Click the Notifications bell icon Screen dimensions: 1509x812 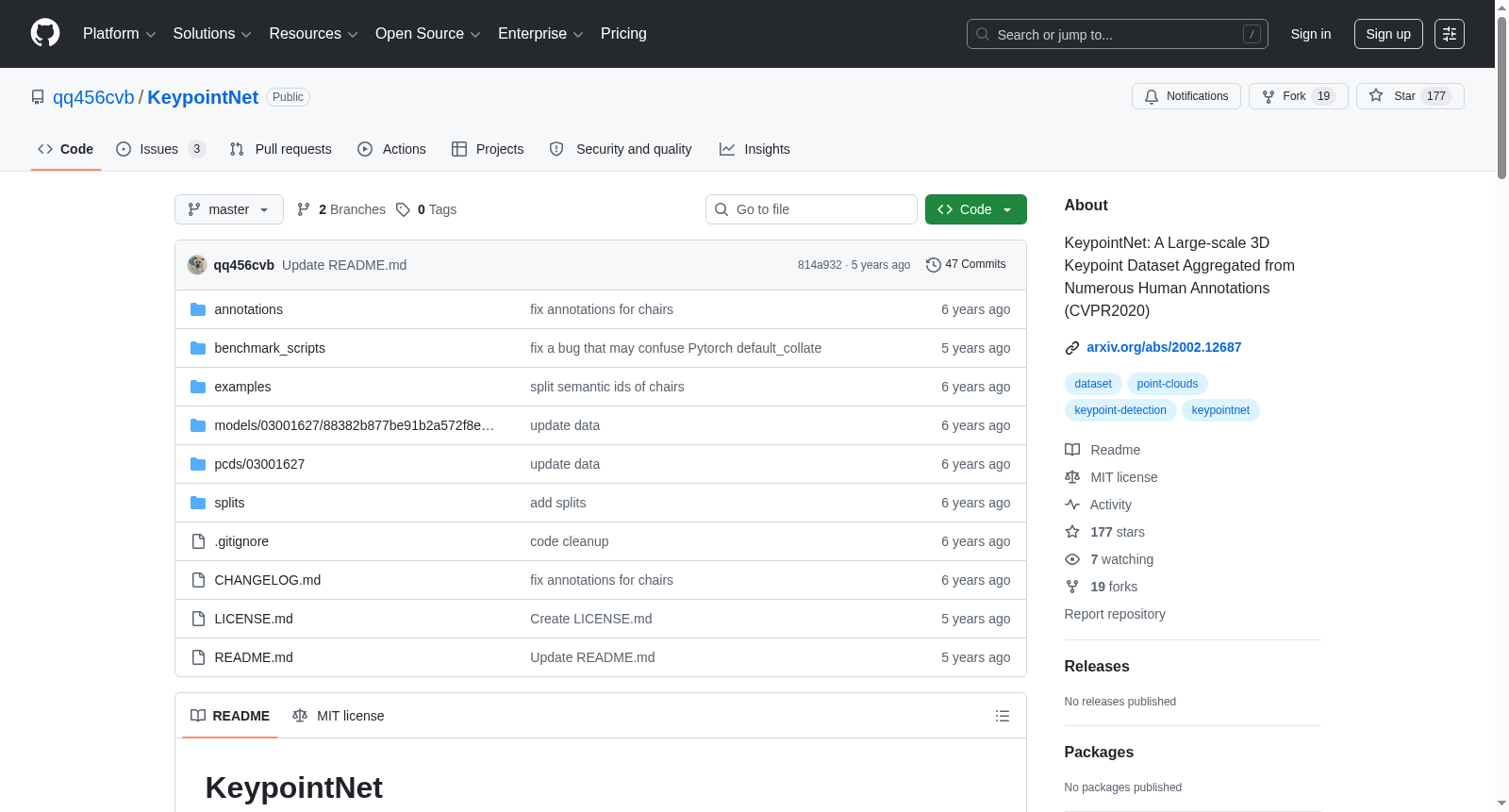1152,96
